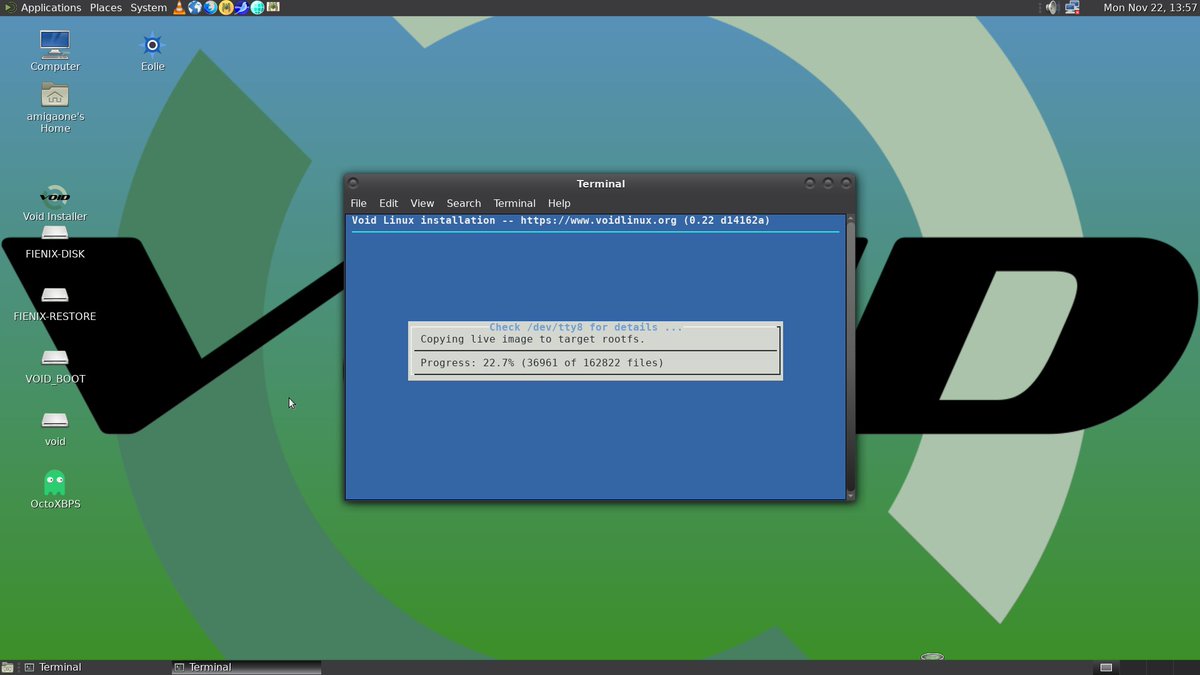Click the 'Progress: 22.7%' line
The image size is (1200, 675).
coord(541,363)
